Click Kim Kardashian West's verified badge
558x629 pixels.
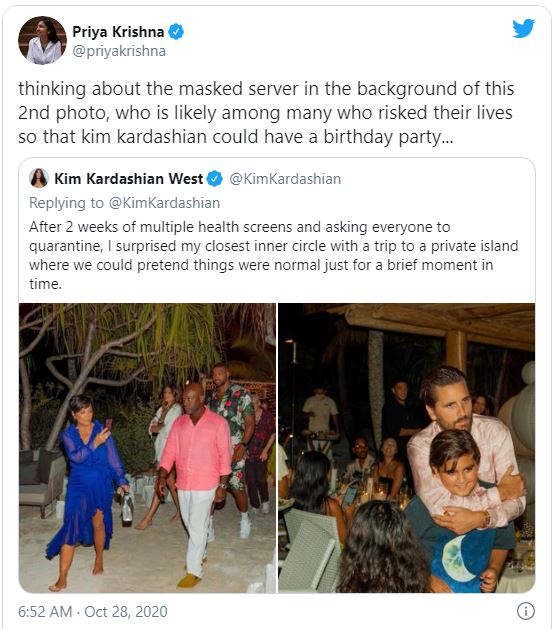coord(215,179)
